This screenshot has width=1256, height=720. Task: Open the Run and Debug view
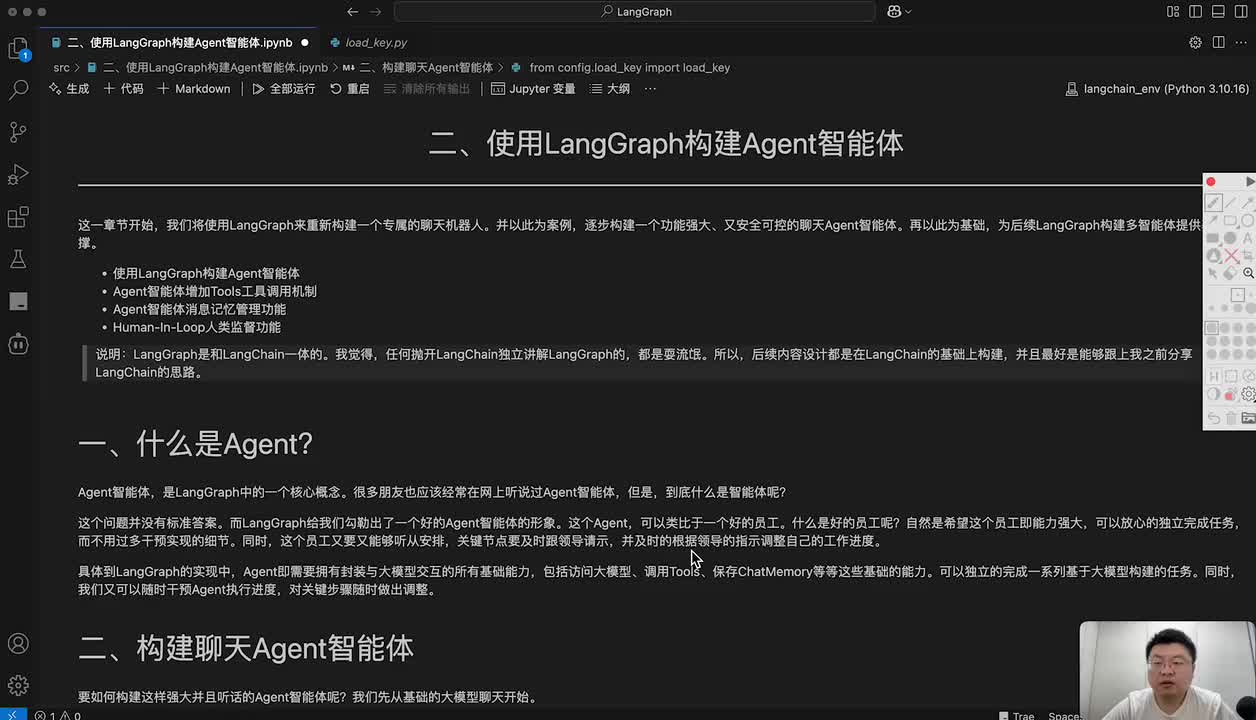[x=18, y=175]
